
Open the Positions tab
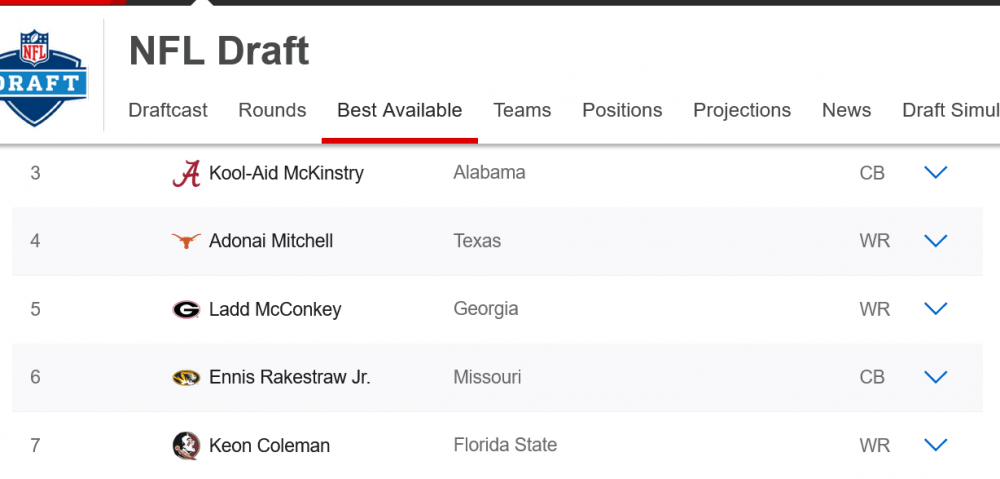622,110
